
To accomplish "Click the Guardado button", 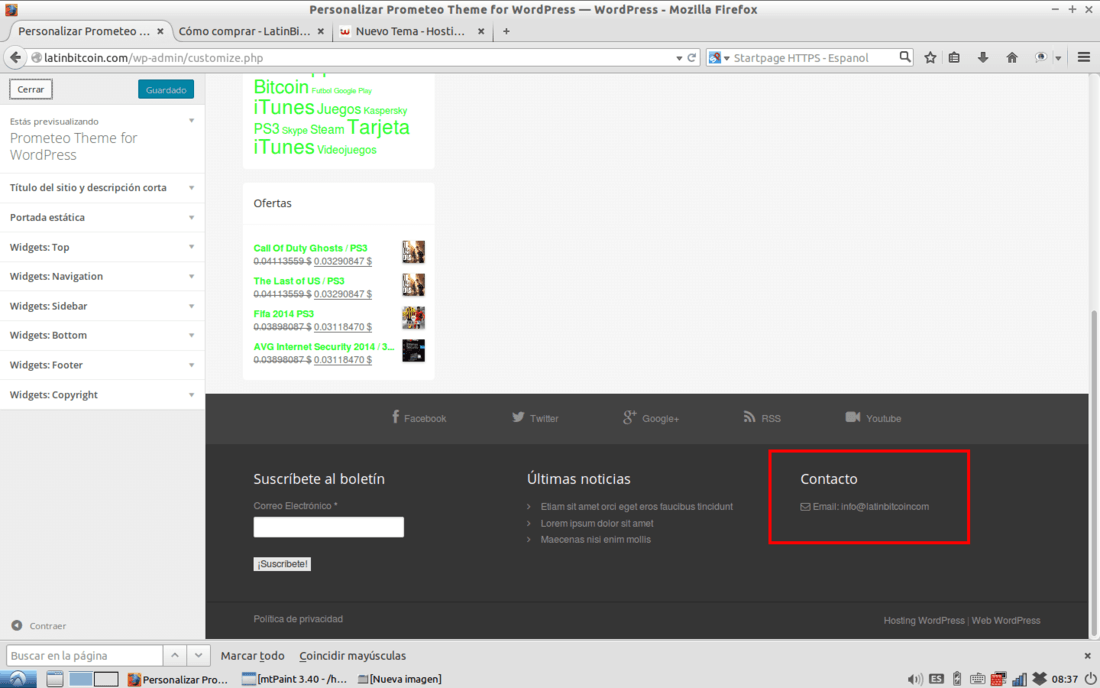I will pos(166,90).
